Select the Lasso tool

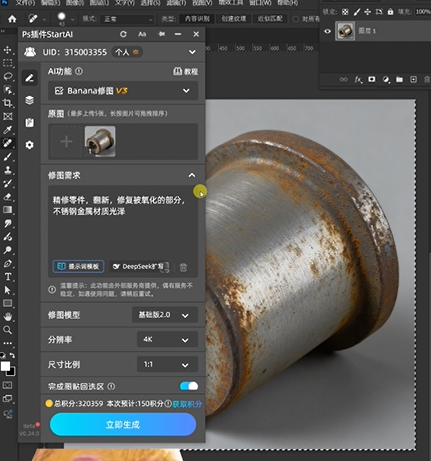tap(7, 77)
